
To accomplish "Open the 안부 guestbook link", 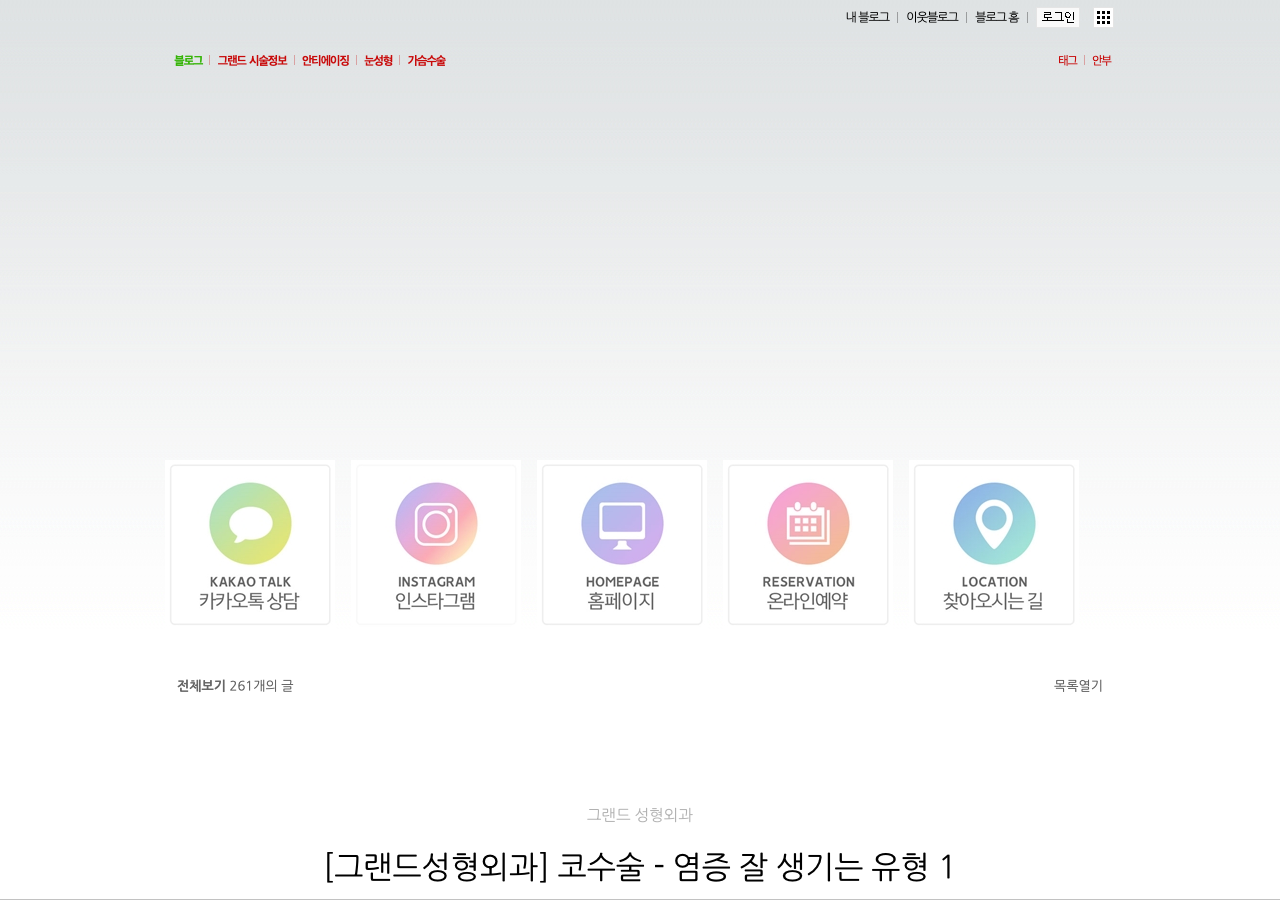I will (1101, 61).
